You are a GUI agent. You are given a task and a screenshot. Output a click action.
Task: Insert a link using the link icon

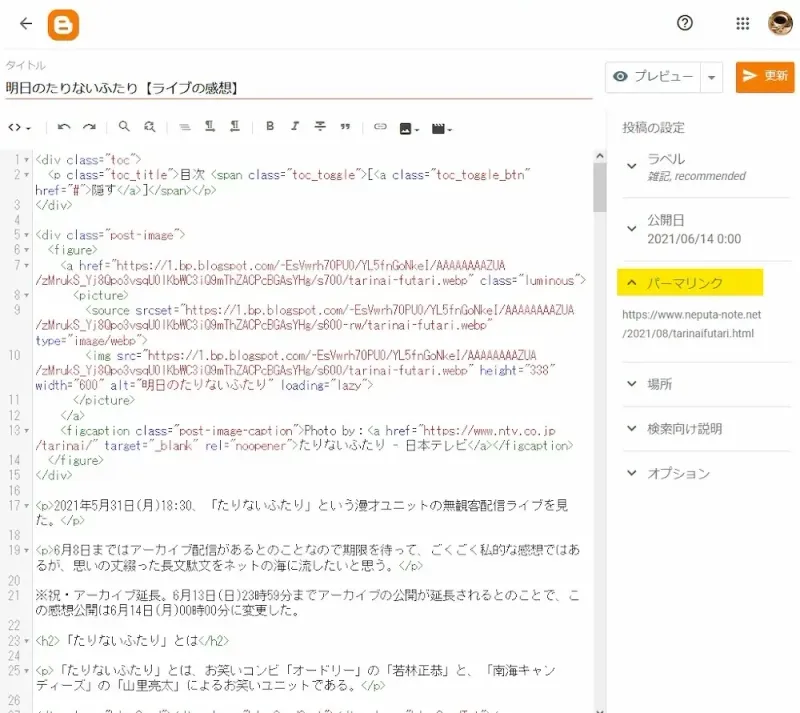click(380, 127)
